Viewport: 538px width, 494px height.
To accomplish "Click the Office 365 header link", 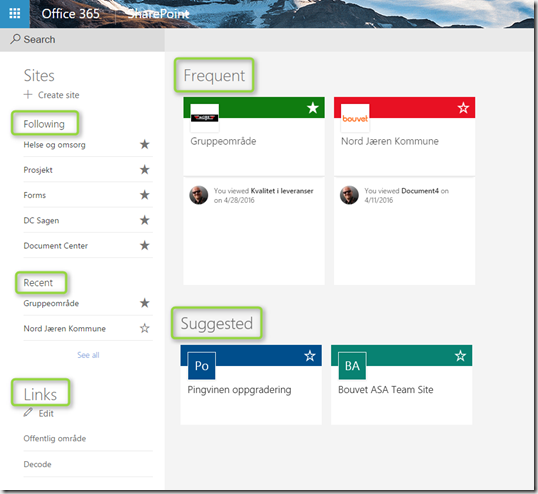I will click(71, 14).
